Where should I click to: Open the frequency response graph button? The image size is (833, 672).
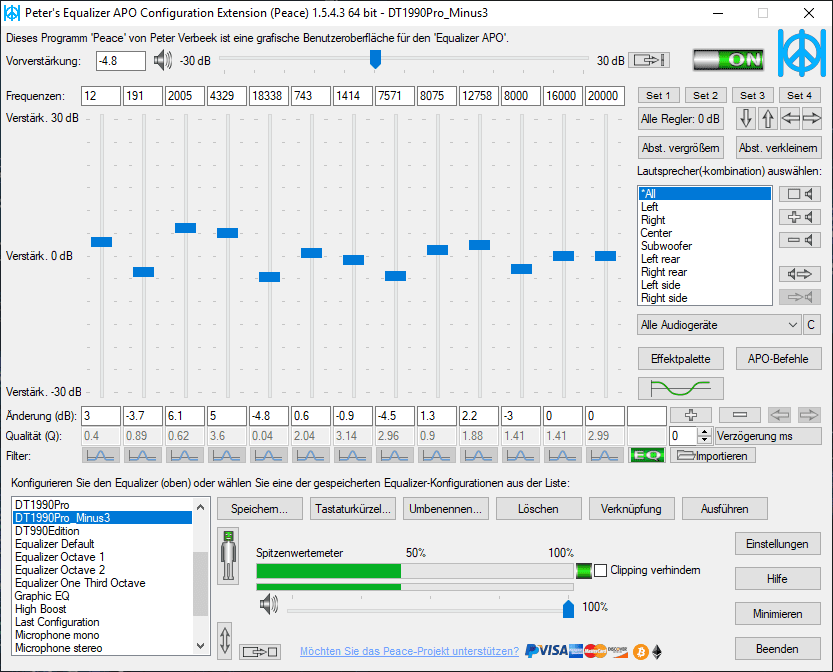pos(681,388)
